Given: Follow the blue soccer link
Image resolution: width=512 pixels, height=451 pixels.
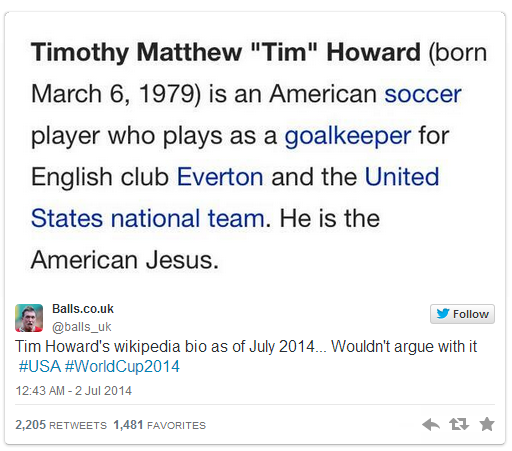Looking at the screenshot, I should tap(423, 94).
